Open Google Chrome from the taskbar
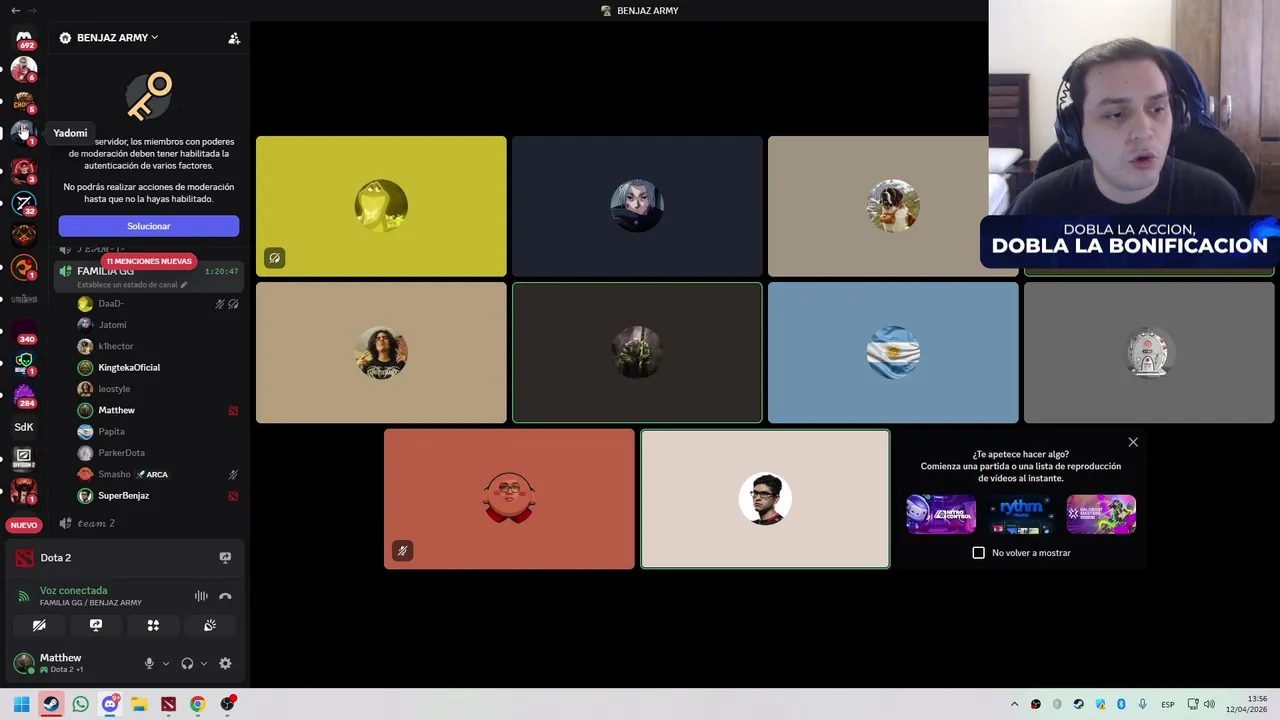 point(198,704)
